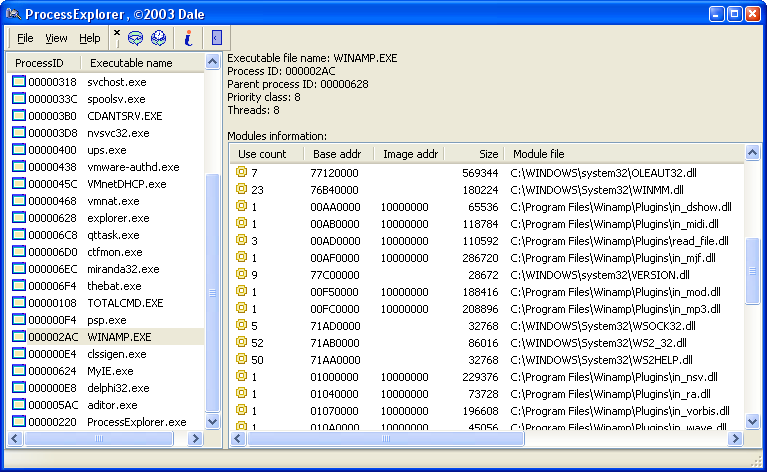Click module list scroll right arrow
767x472 pixels.
pyautogui.click(x=735, y=438)
